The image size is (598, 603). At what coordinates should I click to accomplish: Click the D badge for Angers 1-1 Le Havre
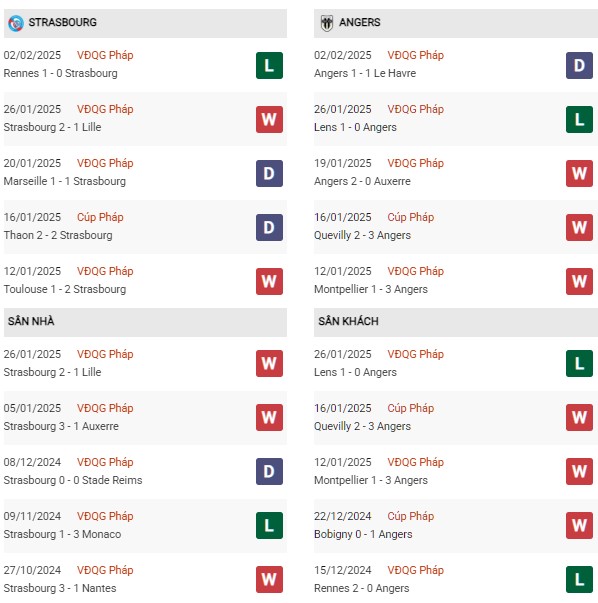tap(579, 65)
